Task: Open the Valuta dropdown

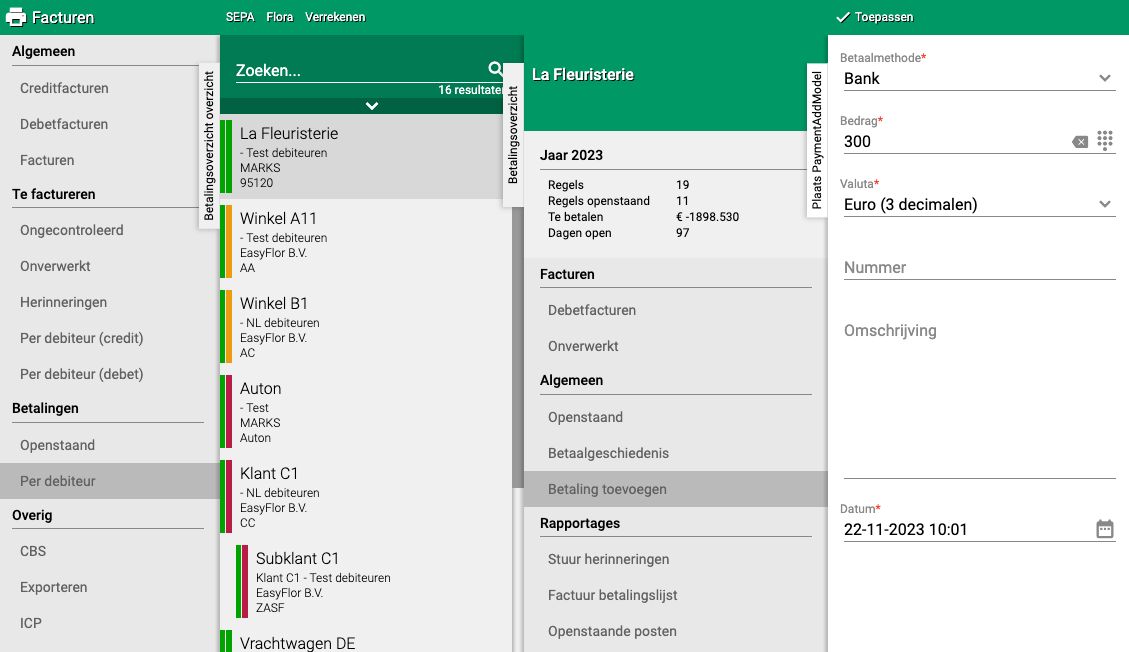Action: tap(979, 204)
